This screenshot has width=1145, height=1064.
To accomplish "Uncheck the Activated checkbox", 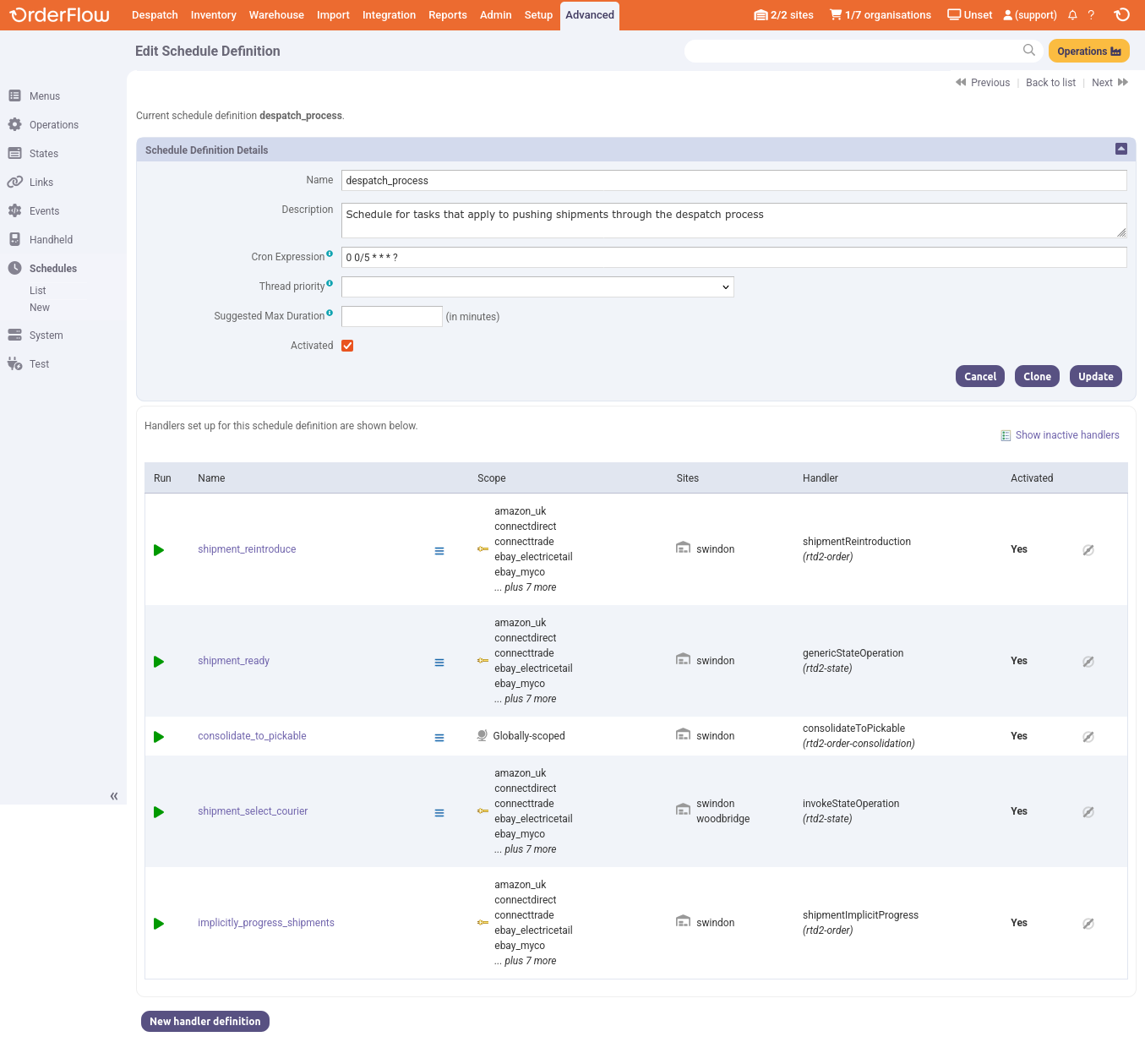I will (x=347, y=346).
